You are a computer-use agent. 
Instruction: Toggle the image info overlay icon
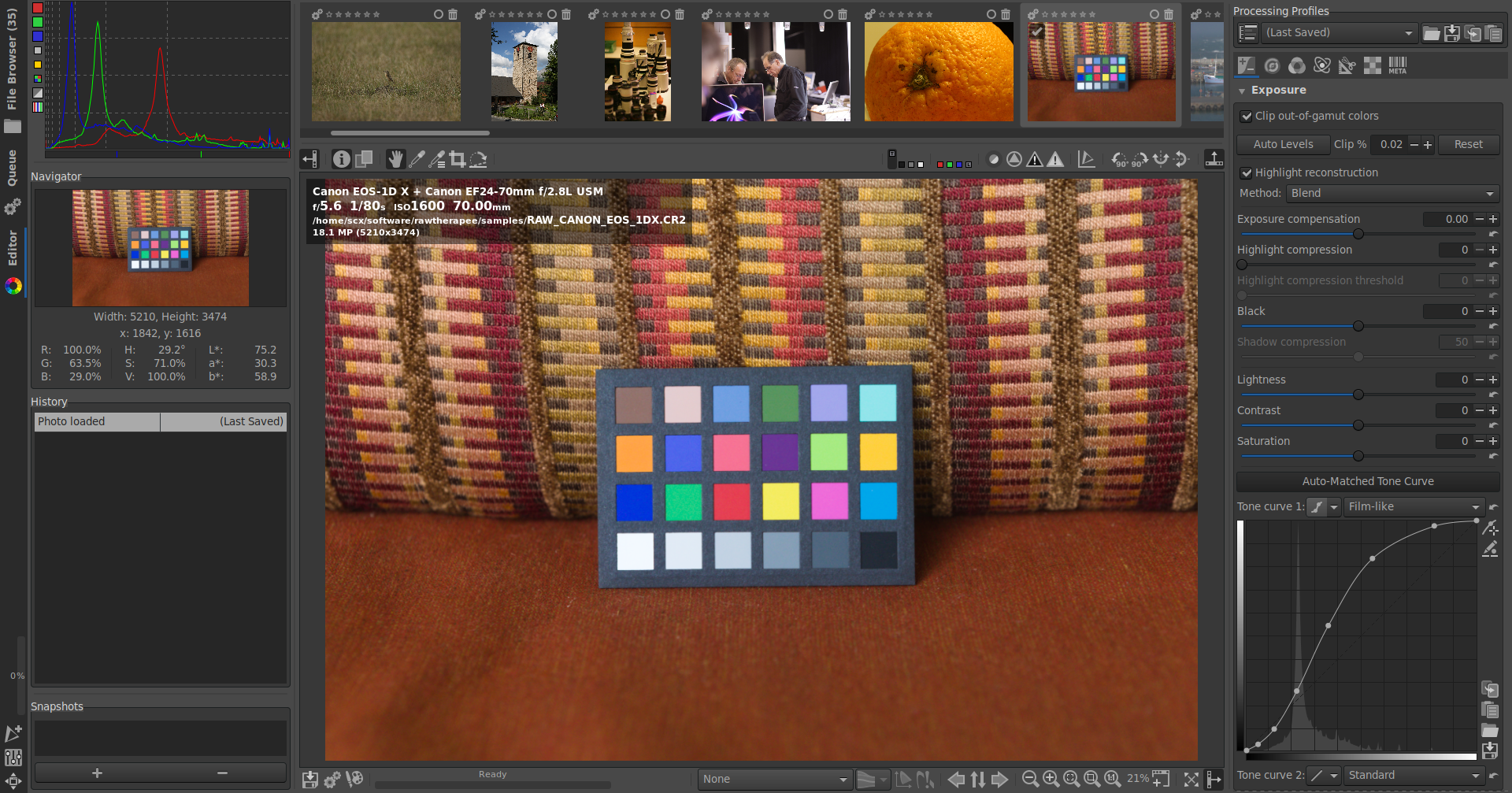(x=341, y=159)
